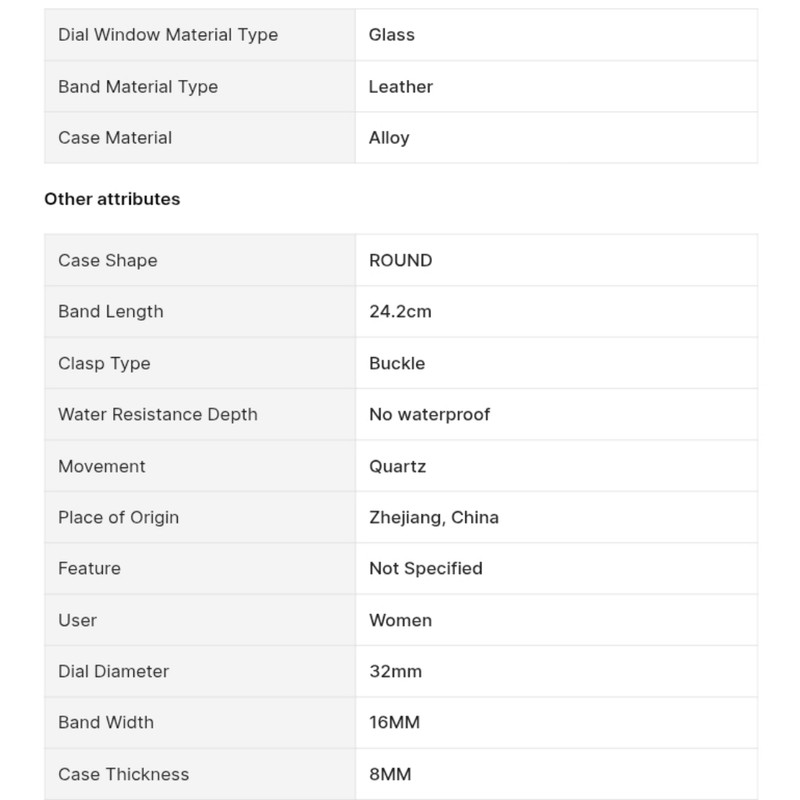The image size is (800, 800).
Task: Select the ROUND value text
Action: [401, 260]
